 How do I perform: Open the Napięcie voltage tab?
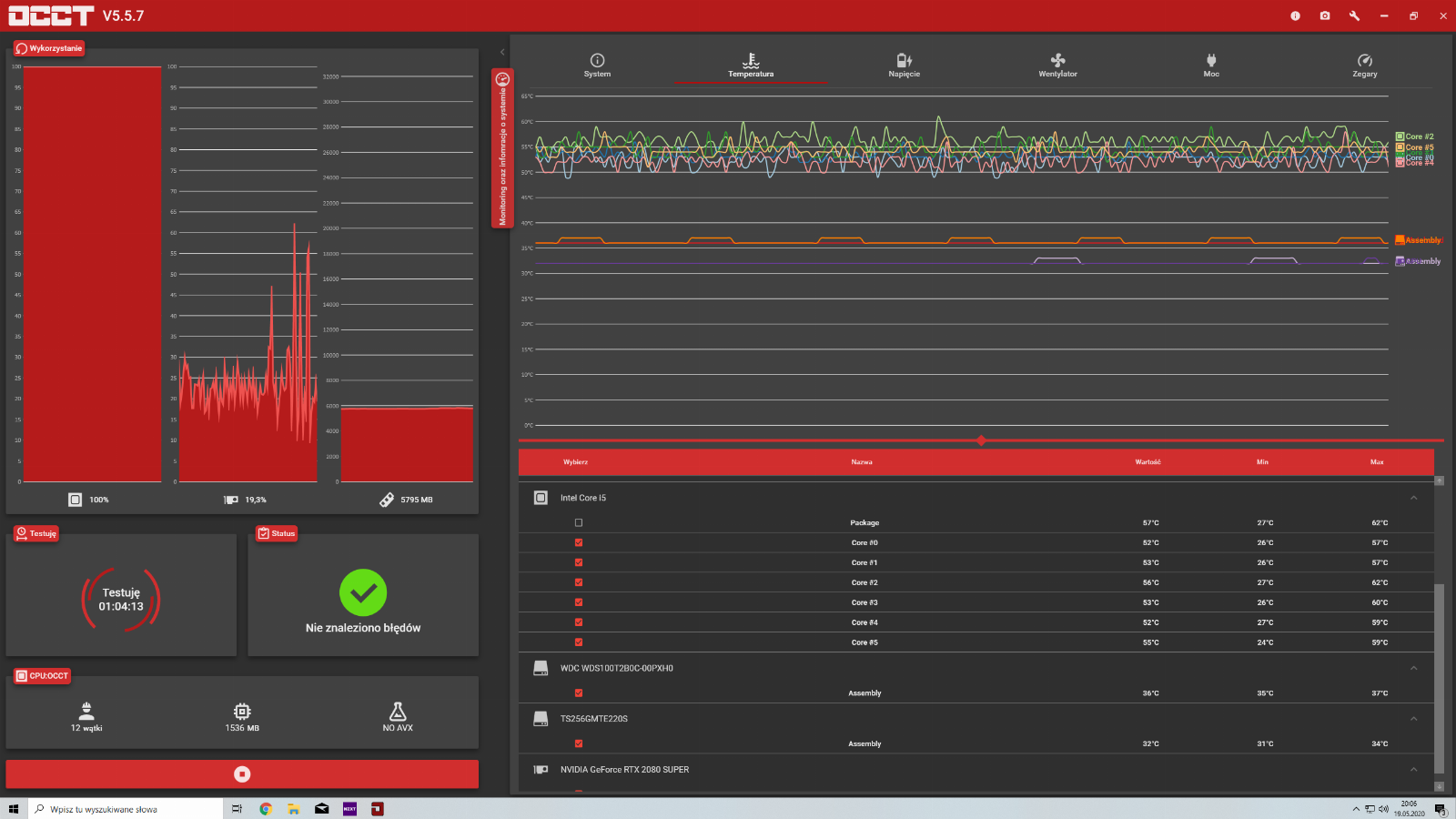[x=904, y=66]
